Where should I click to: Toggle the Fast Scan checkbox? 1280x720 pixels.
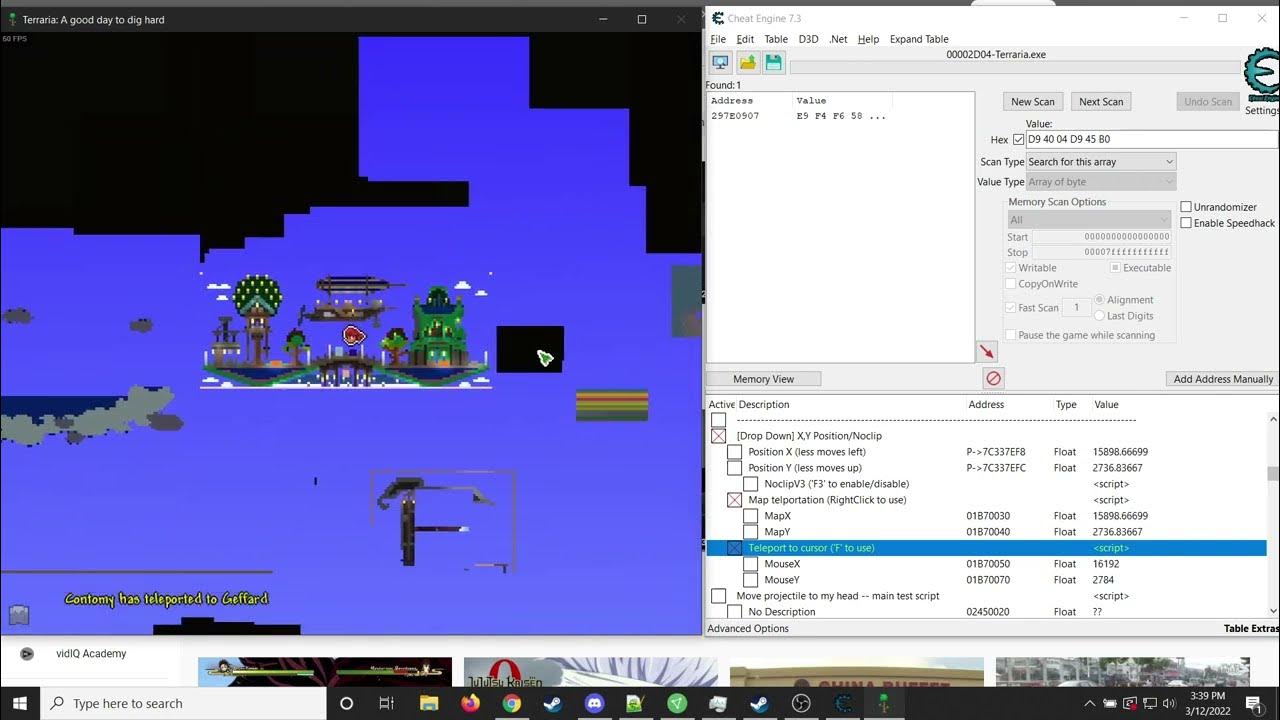pyautogui.click(x=1011, y=308)
